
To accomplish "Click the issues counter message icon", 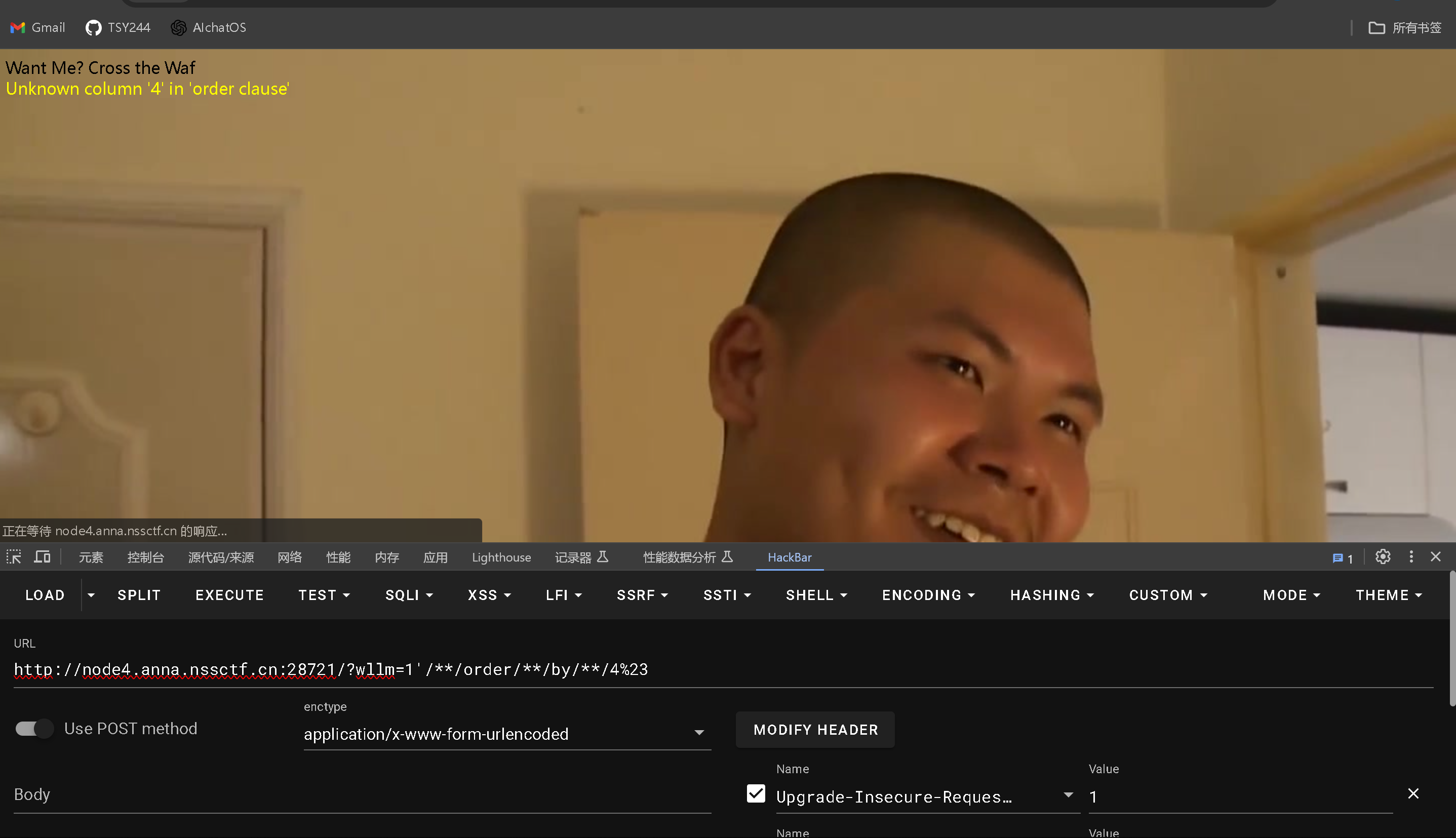I will click(x=1342, y=557).
